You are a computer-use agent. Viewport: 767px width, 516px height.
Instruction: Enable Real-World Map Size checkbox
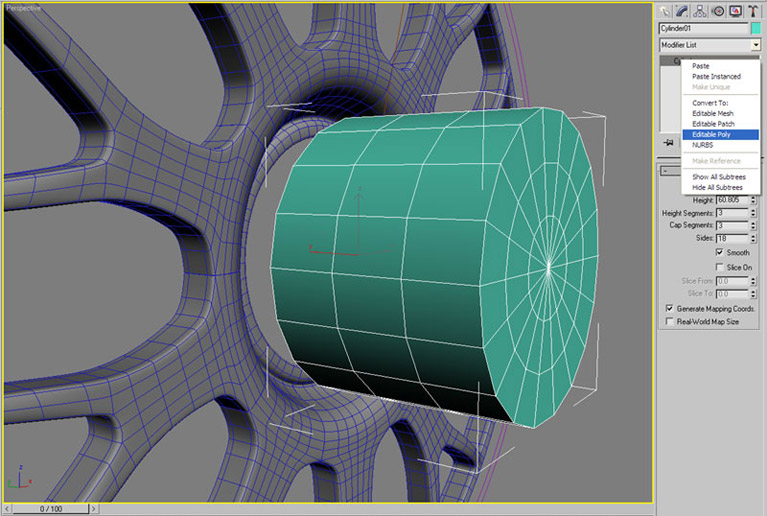[x=669, y=322]
